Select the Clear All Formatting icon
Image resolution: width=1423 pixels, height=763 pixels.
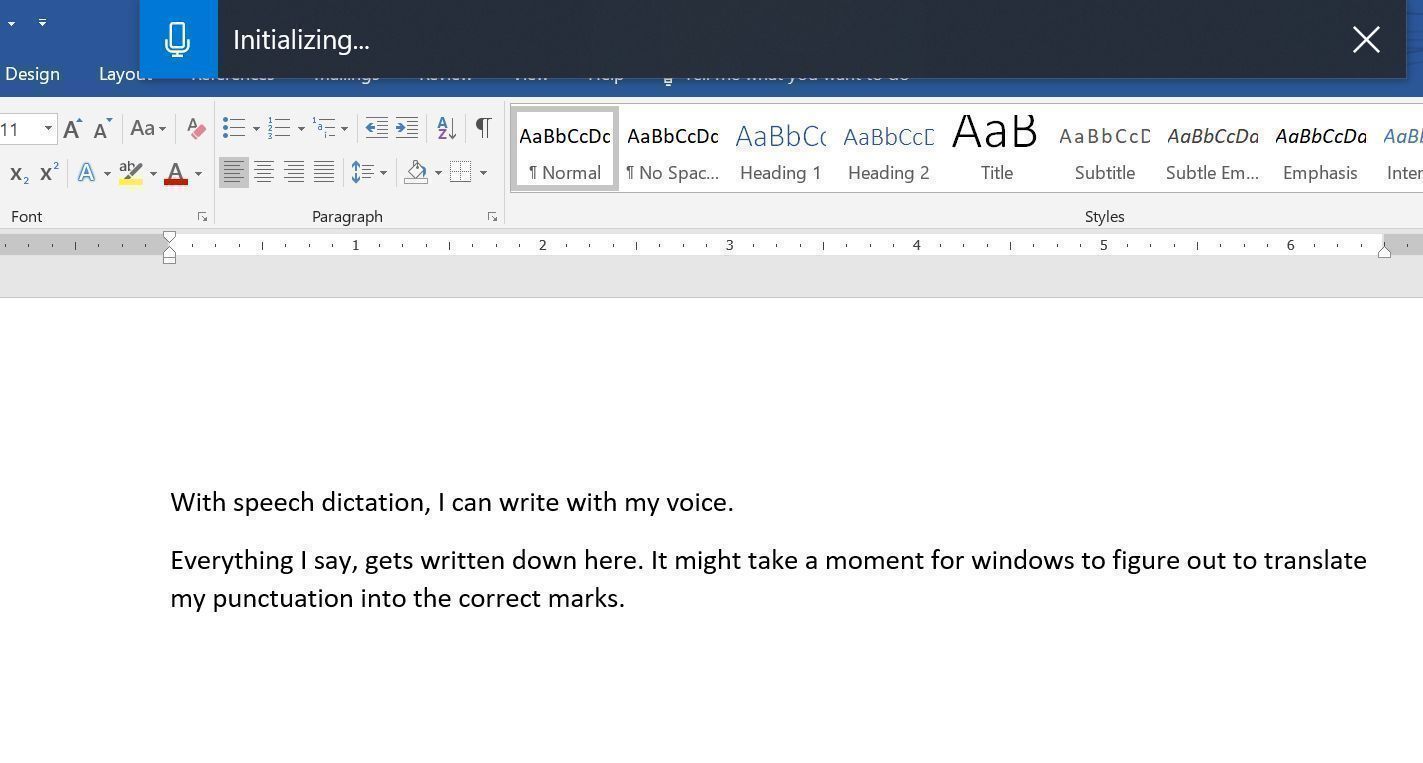(195, 128)
